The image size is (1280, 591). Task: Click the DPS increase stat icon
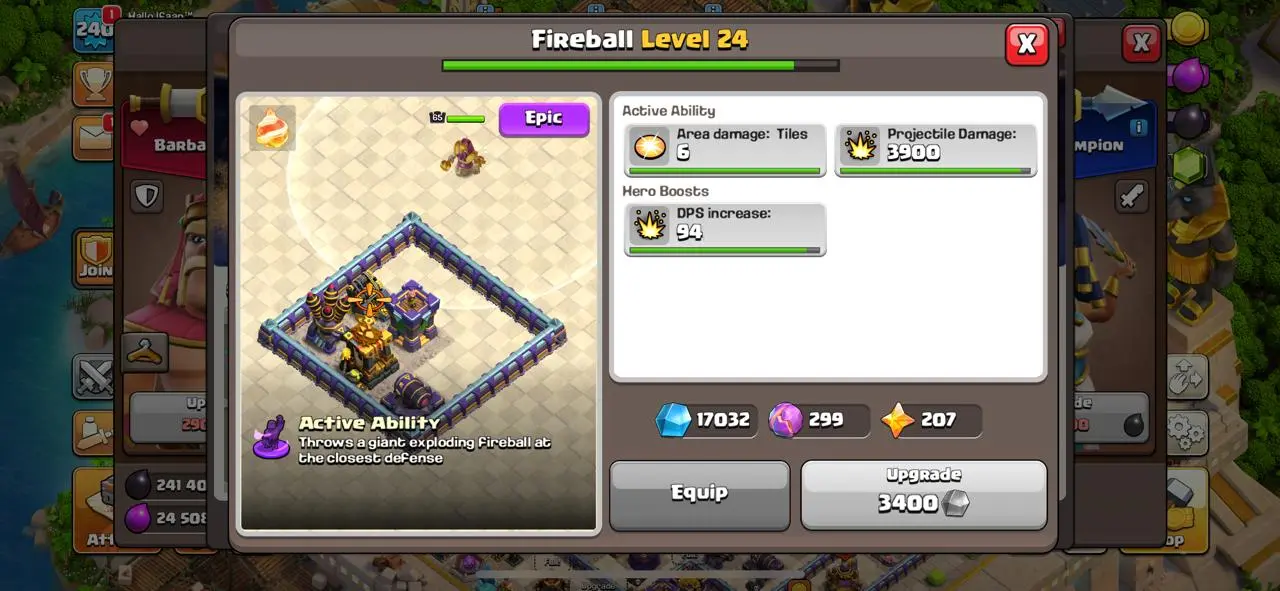(650, 226)
